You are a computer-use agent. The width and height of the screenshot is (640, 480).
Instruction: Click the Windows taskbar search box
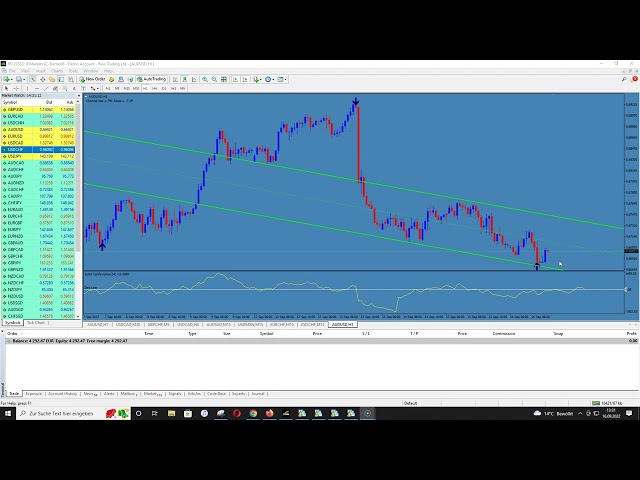tap(60, 413)
